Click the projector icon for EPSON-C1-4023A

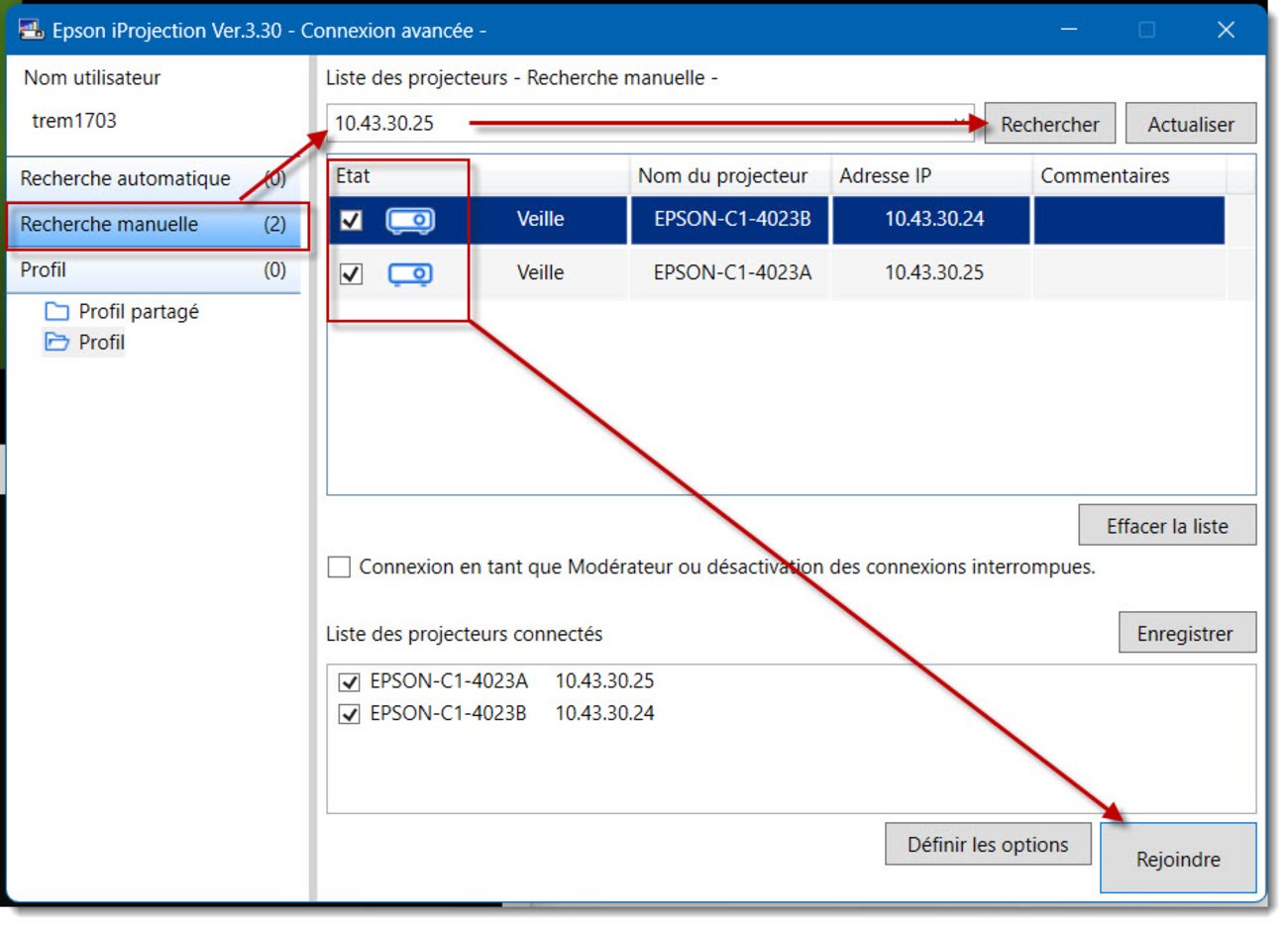409,273
